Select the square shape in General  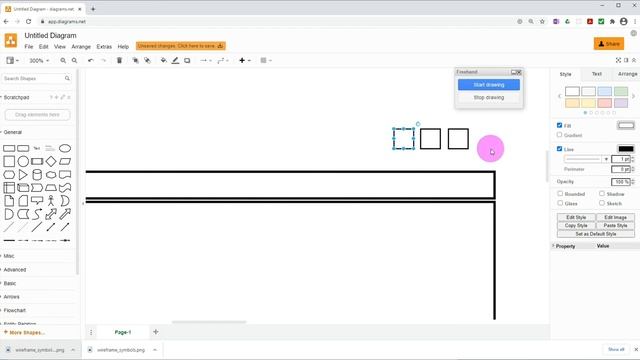[x=9, y=161]
